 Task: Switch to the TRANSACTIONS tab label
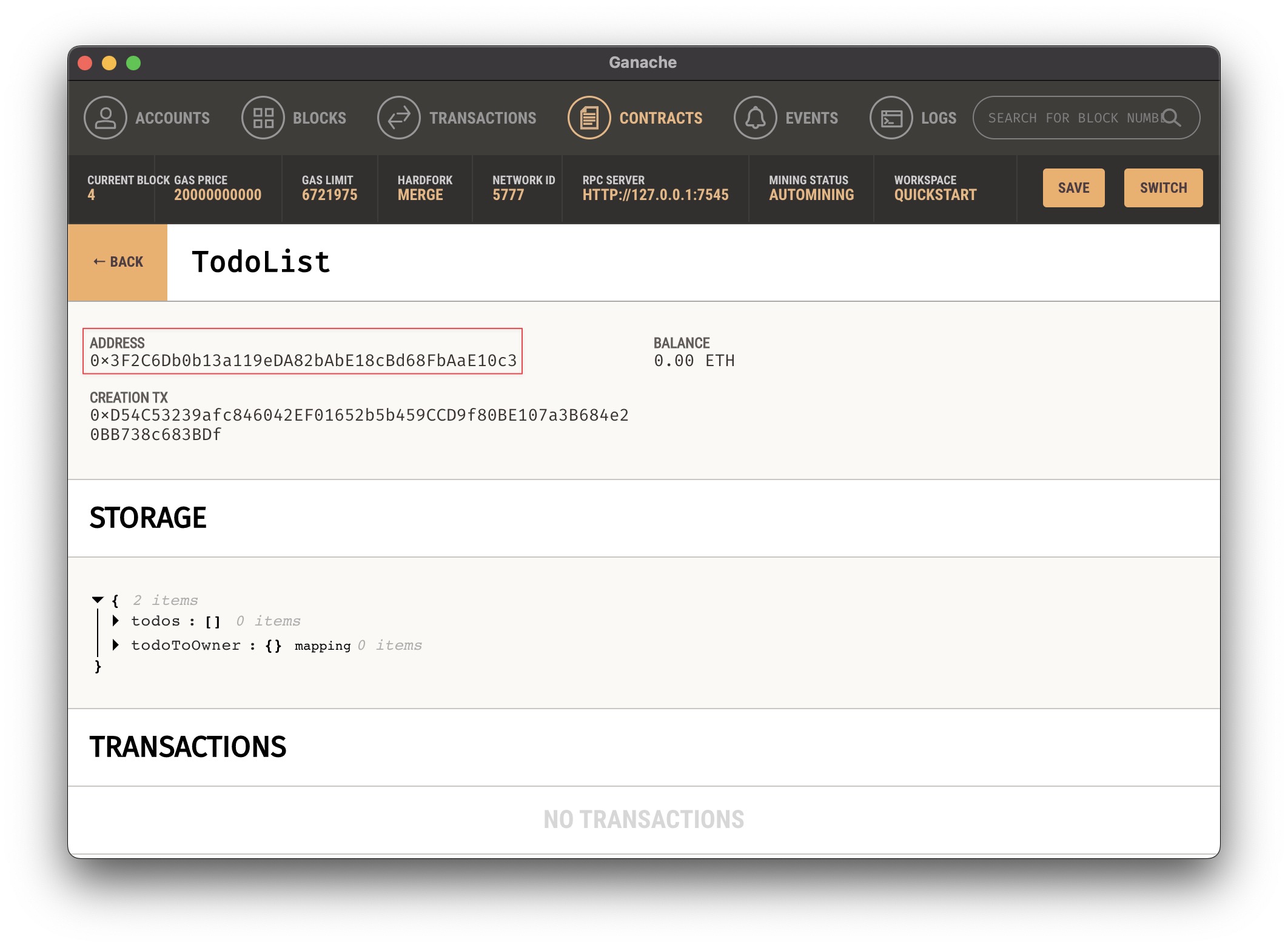click(x=483, y=118)
